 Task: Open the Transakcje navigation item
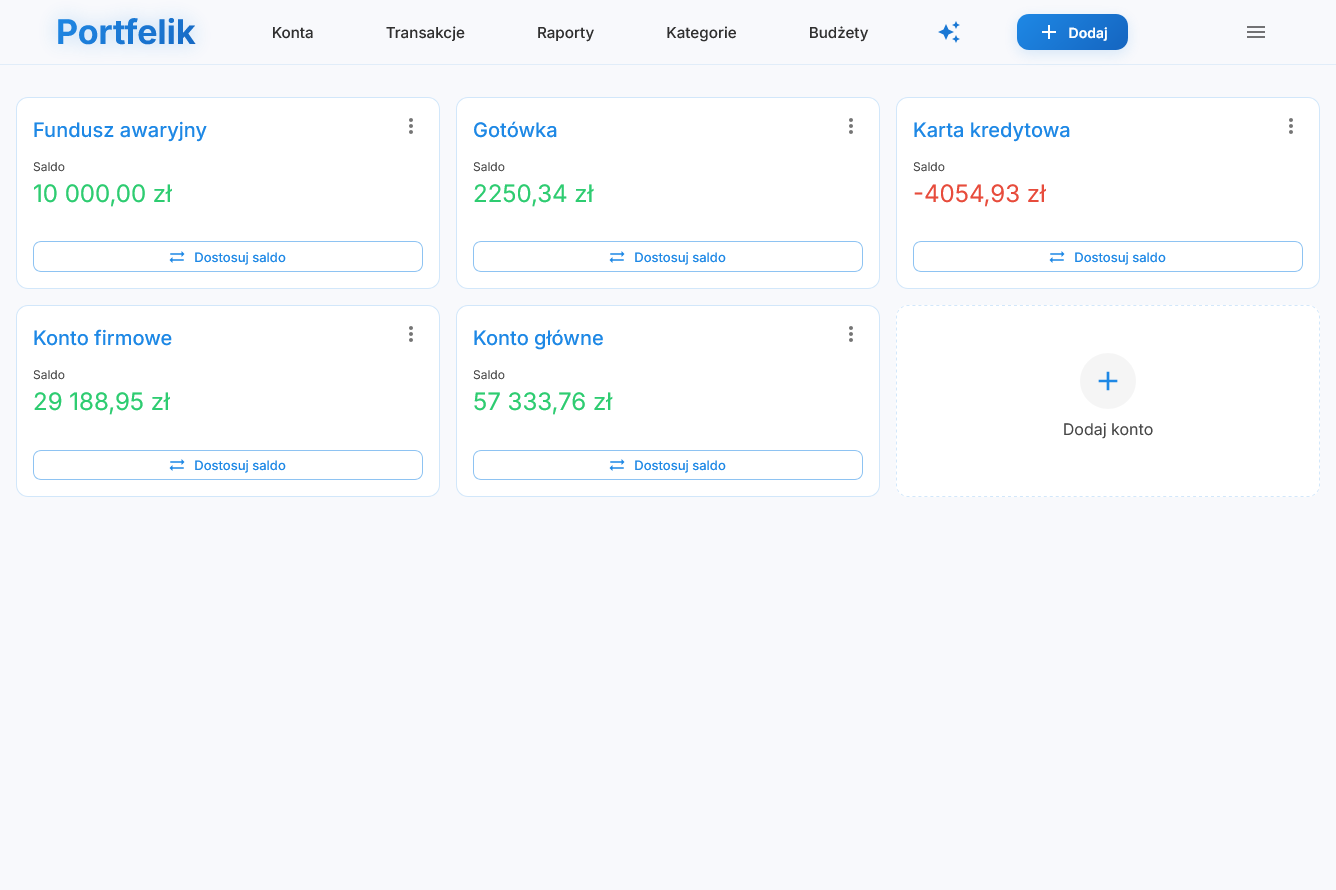(x=425, y=32)
